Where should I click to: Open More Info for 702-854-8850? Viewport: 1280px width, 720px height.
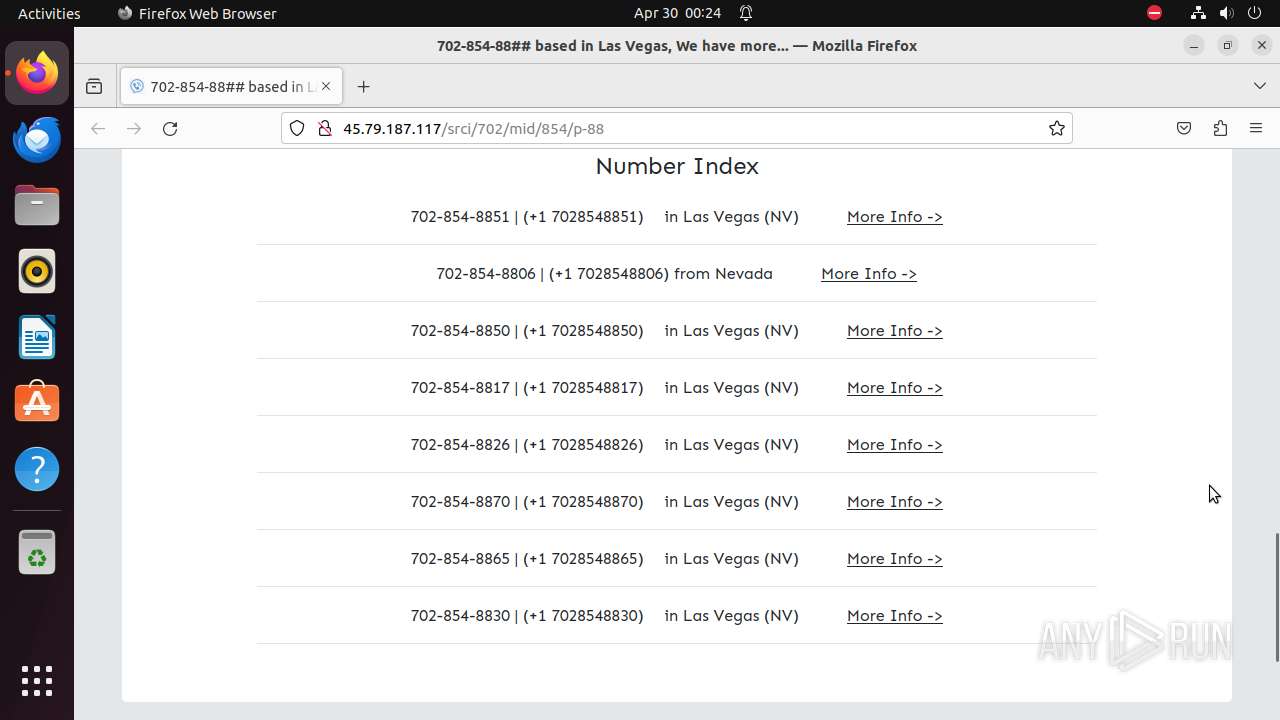point(895,331)
